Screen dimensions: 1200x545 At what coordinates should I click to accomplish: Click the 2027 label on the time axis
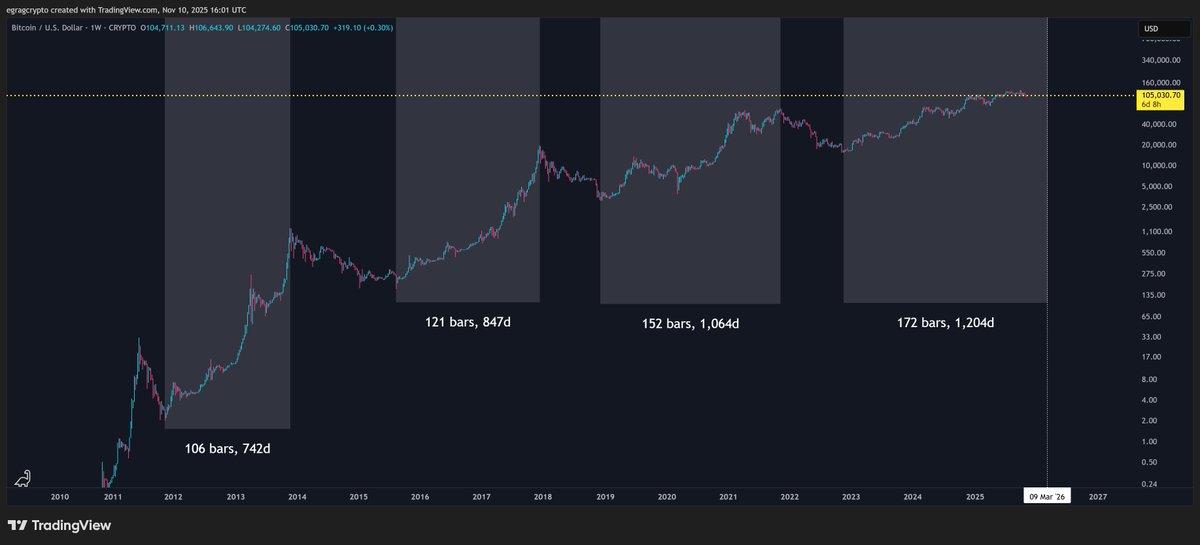tap(1097, 496)
